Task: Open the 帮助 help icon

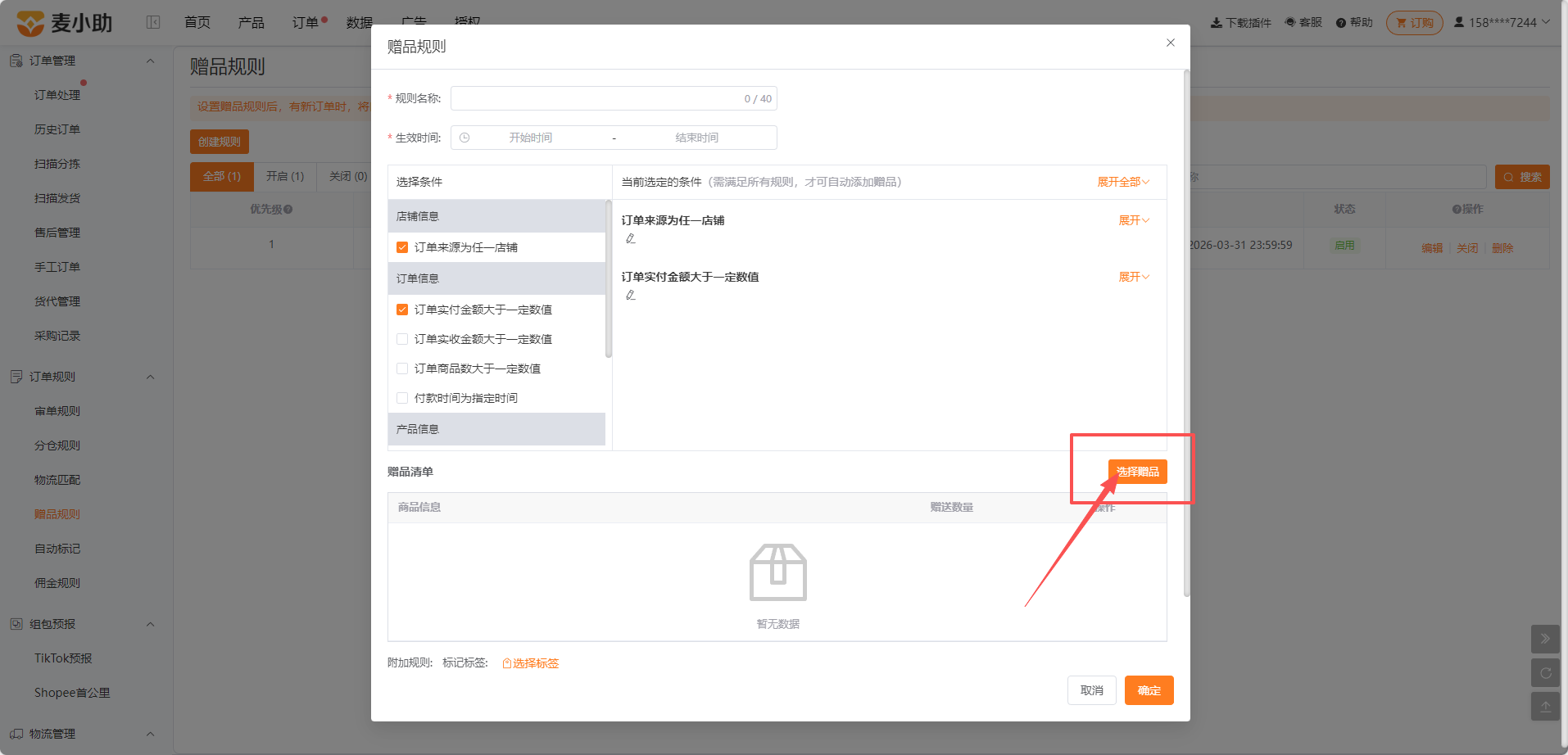Action: (x=1340, y=23)
